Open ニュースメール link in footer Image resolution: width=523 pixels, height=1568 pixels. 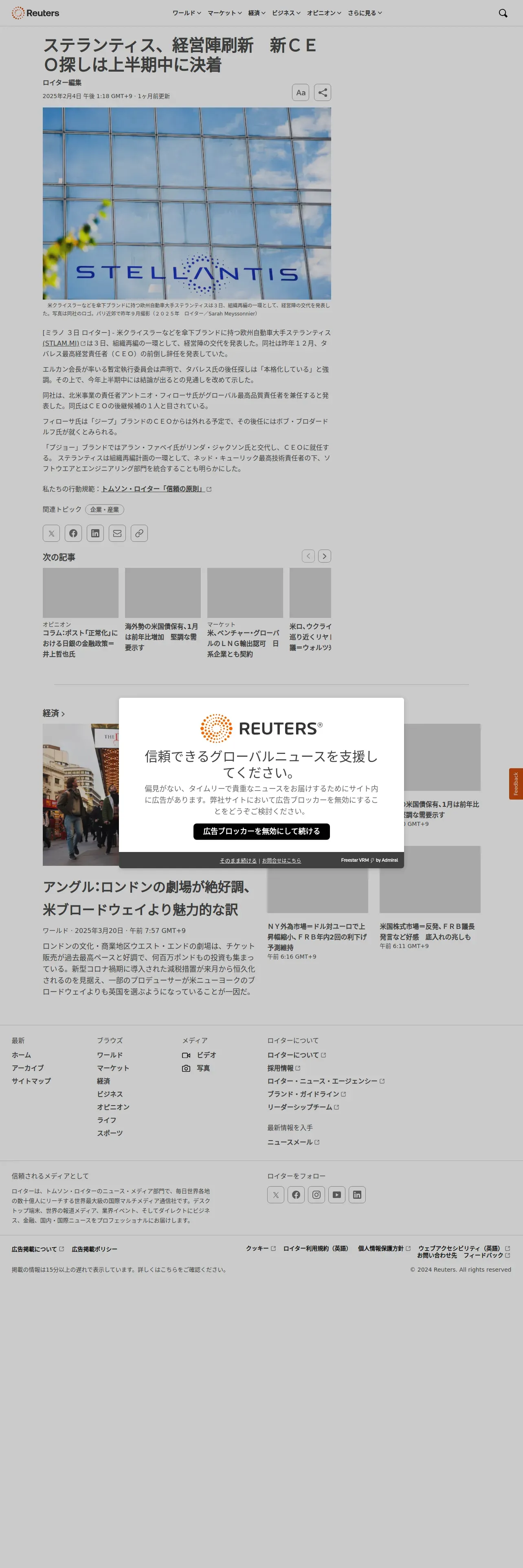pos(293,1142)
